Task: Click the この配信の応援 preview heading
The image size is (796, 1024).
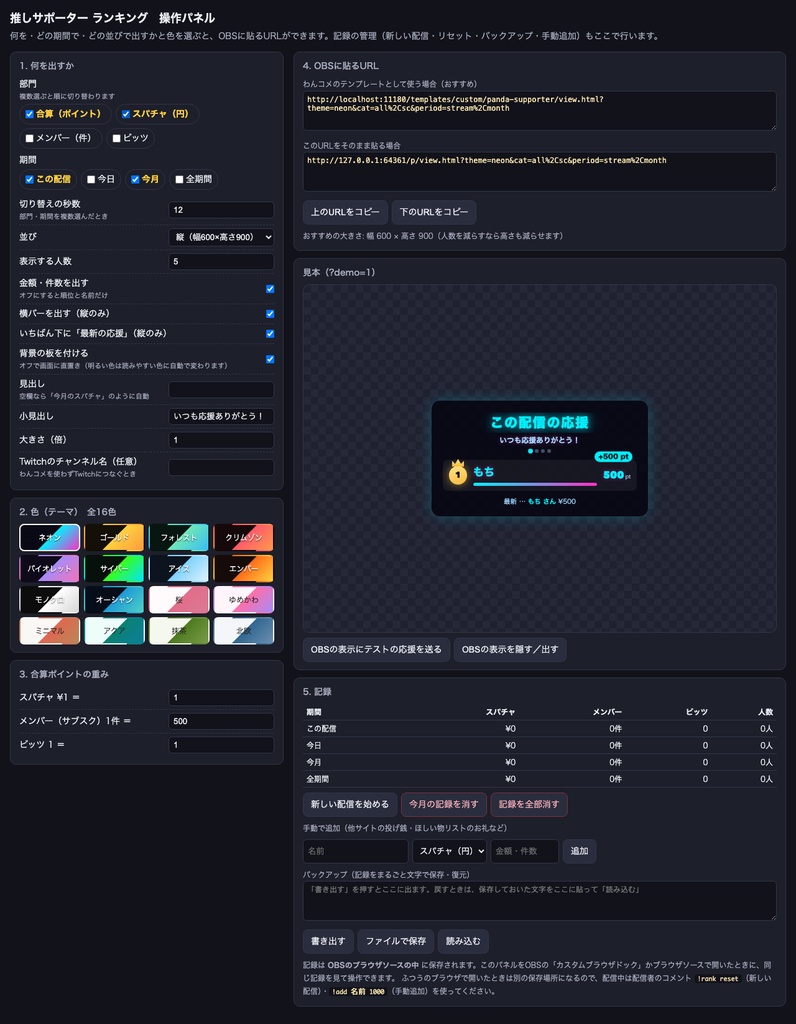Action: coord(539,423)
